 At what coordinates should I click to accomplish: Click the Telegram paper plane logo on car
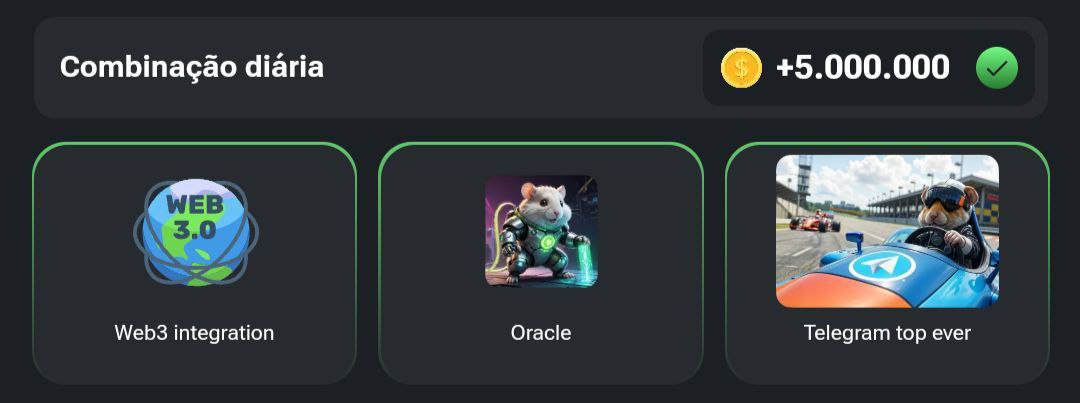click(882, 267)
